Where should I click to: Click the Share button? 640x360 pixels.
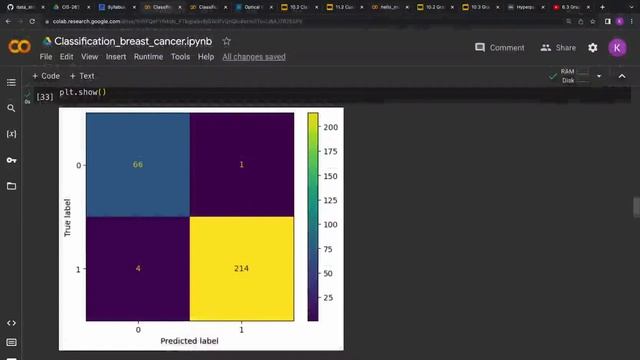click(x=558, y=48)
